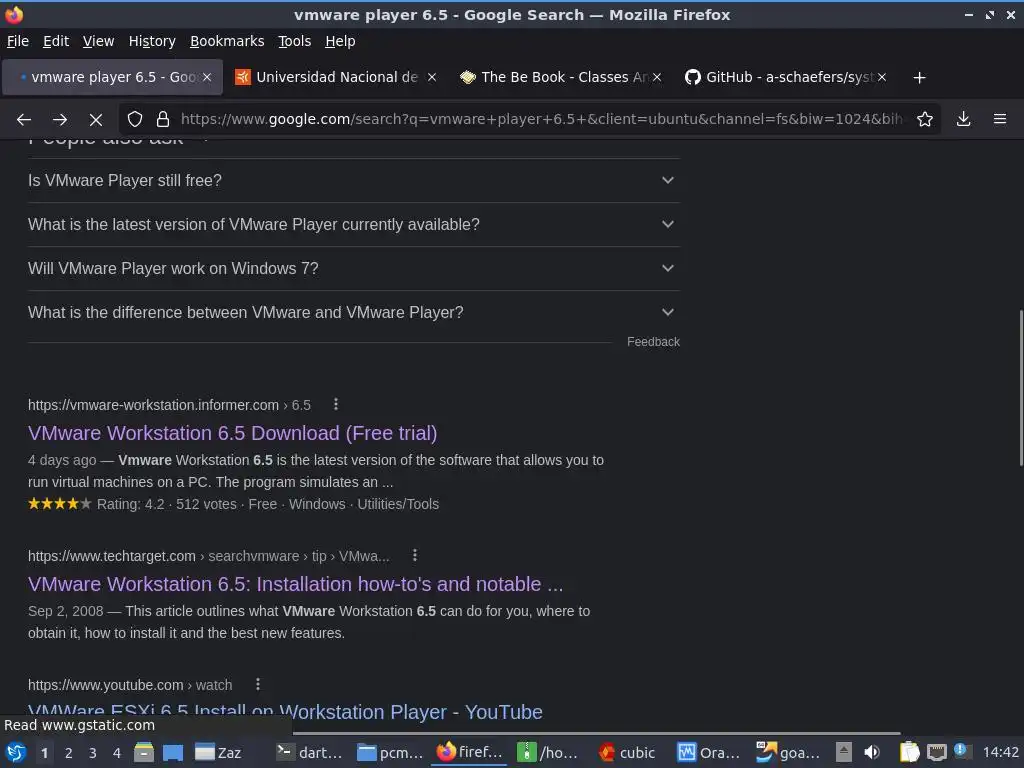Open the Oracle VirtualBox taskbar window
The width and height of the screenshot is (1024, 768).
click(708, 752)
